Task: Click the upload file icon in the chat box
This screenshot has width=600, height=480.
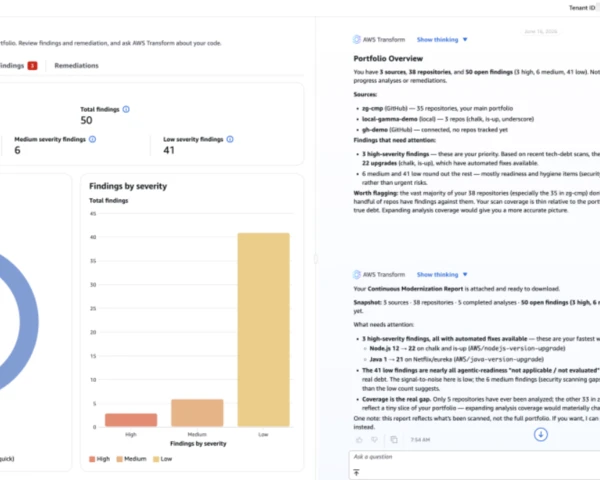Action: click(357, 473)
